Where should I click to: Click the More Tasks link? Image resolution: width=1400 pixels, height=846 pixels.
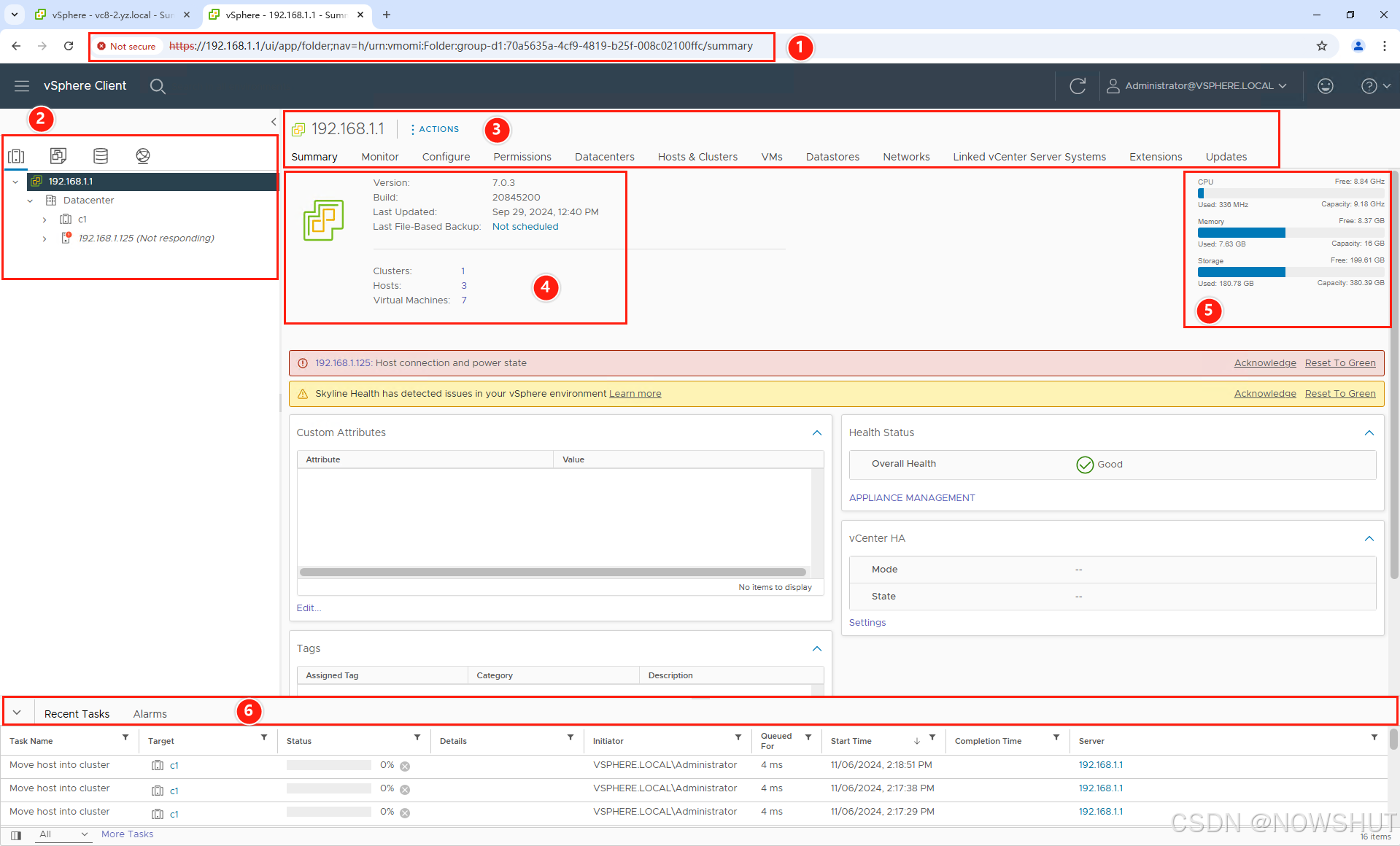(127, 834)
